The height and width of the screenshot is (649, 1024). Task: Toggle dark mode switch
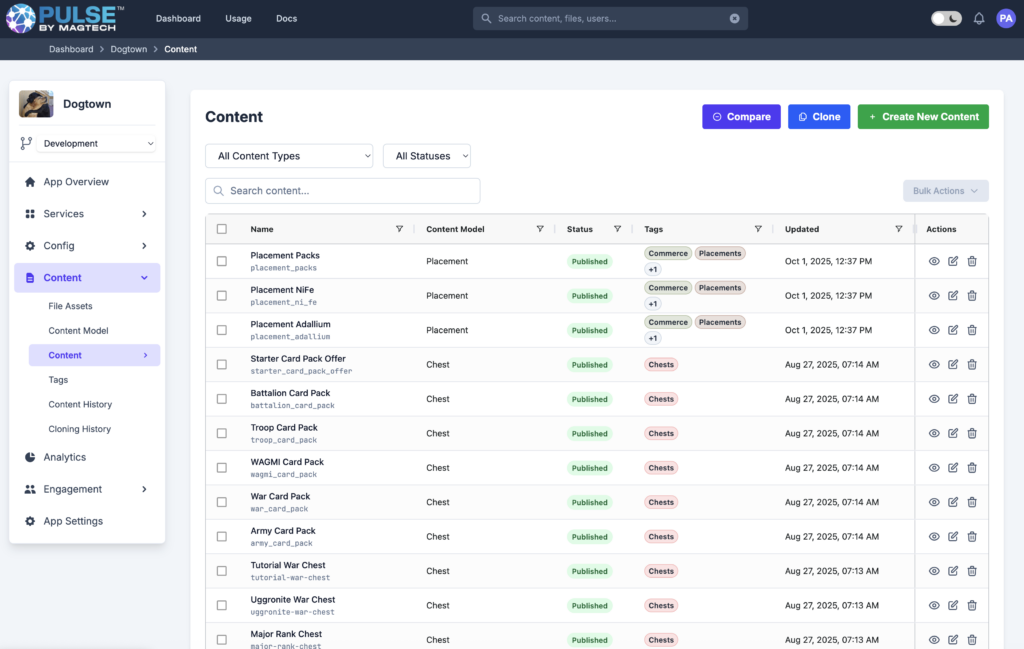coord(946,18)
